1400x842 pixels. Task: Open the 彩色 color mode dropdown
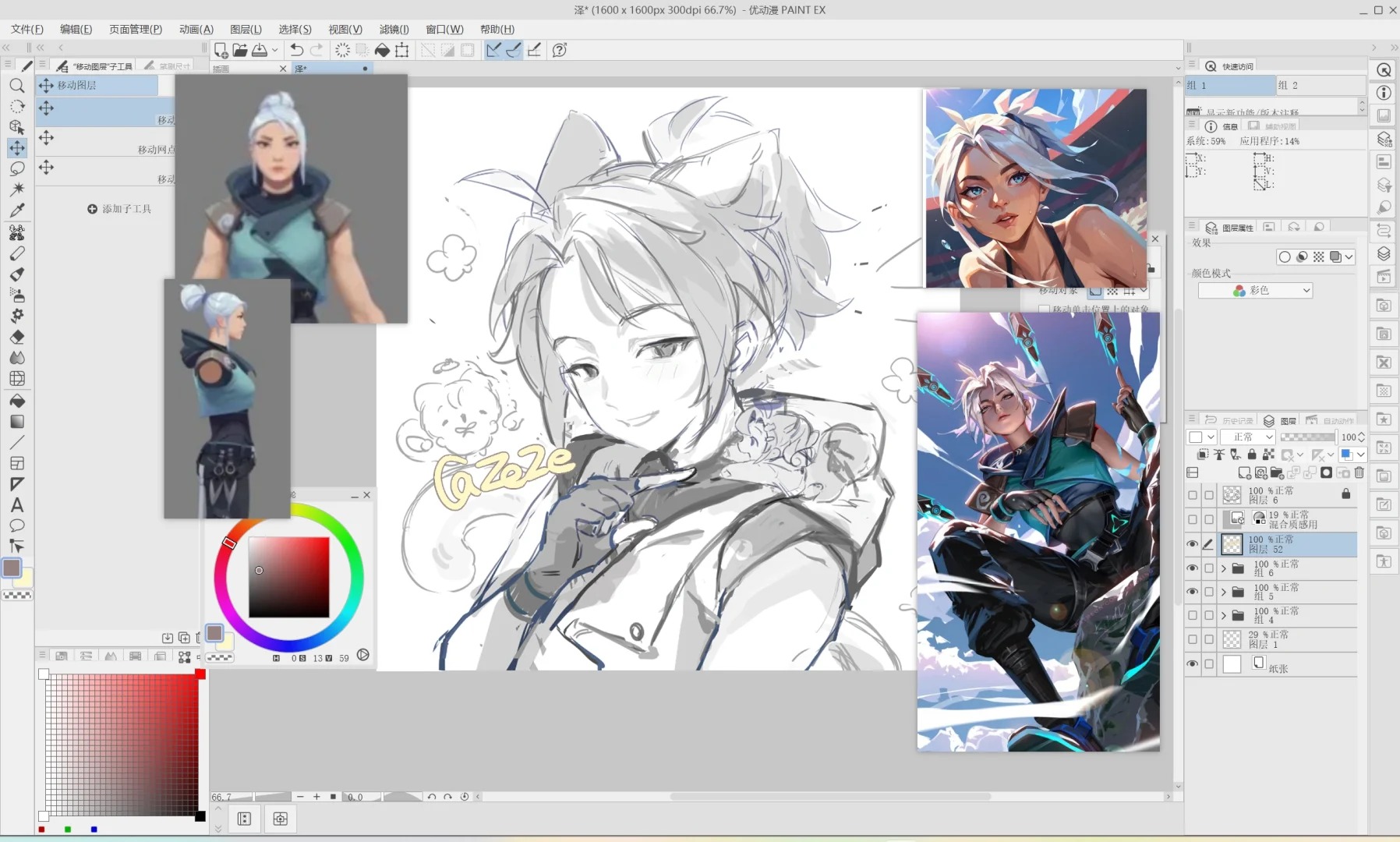(1255, 290)
